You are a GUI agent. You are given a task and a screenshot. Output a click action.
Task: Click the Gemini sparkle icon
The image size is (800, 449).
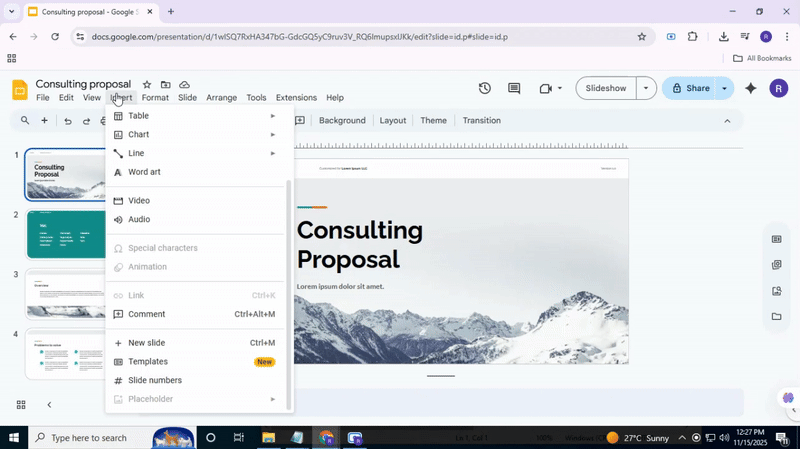pos(751,88)
